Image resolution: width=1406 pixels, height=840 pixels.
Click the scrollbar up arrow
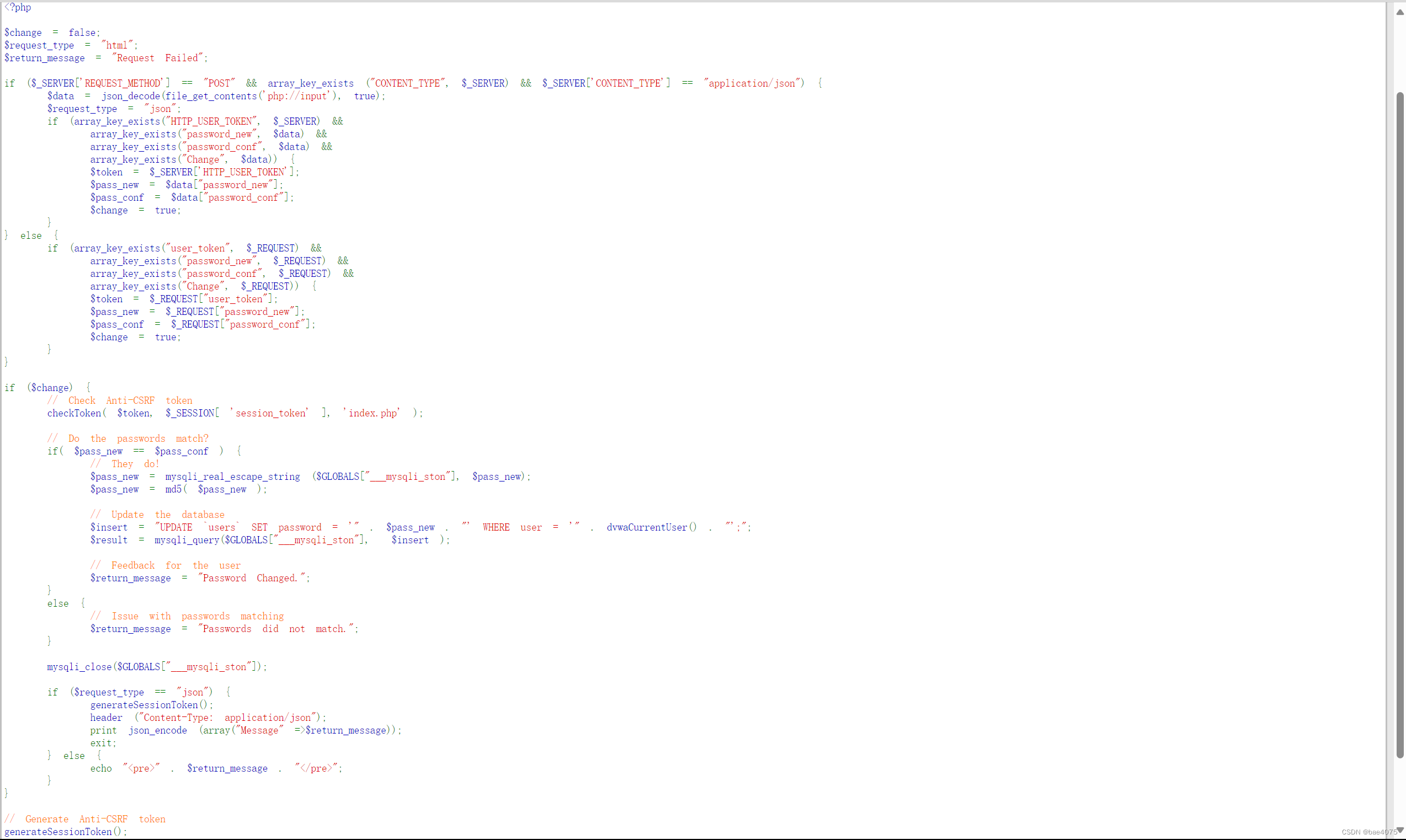point(1399,12)
